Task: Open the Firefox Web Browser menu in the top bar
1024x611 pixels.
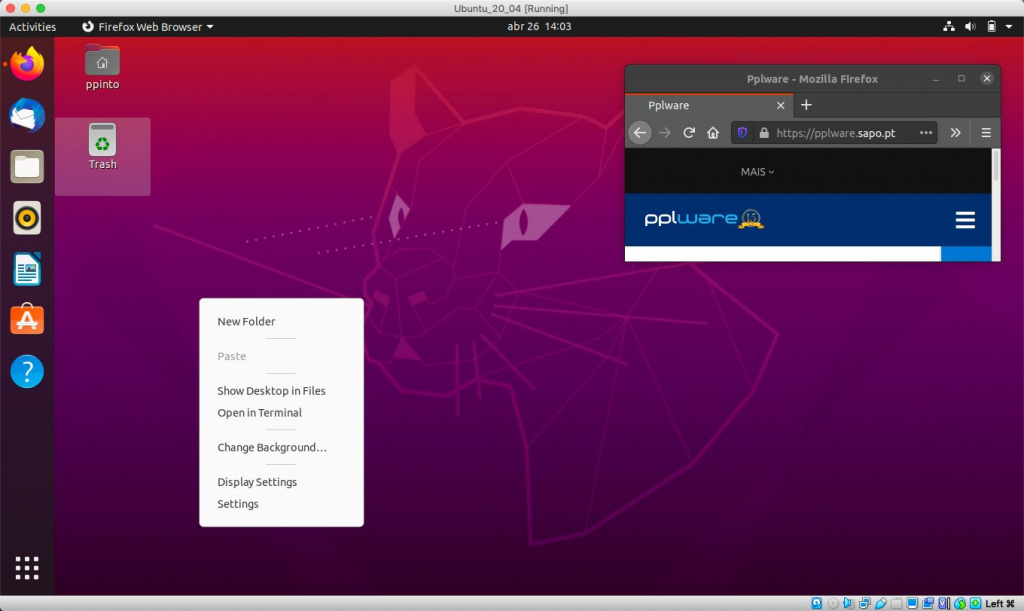Action: tap(147, 26)
